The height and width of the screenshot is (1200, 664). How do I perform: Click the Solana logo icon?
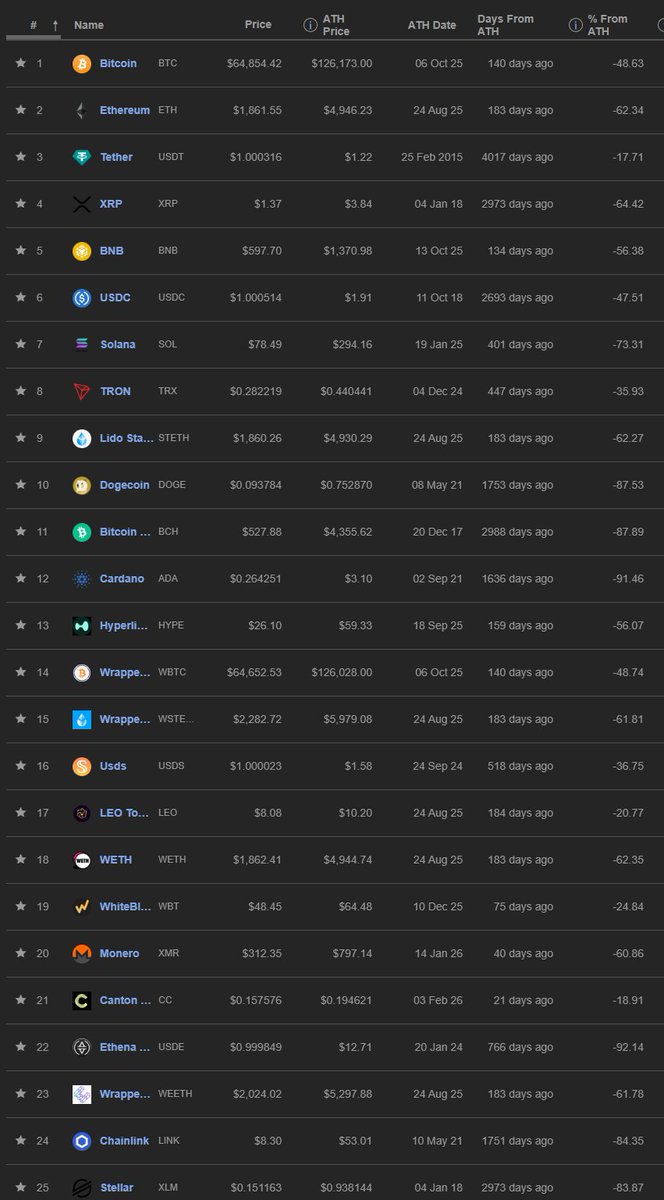82,344
